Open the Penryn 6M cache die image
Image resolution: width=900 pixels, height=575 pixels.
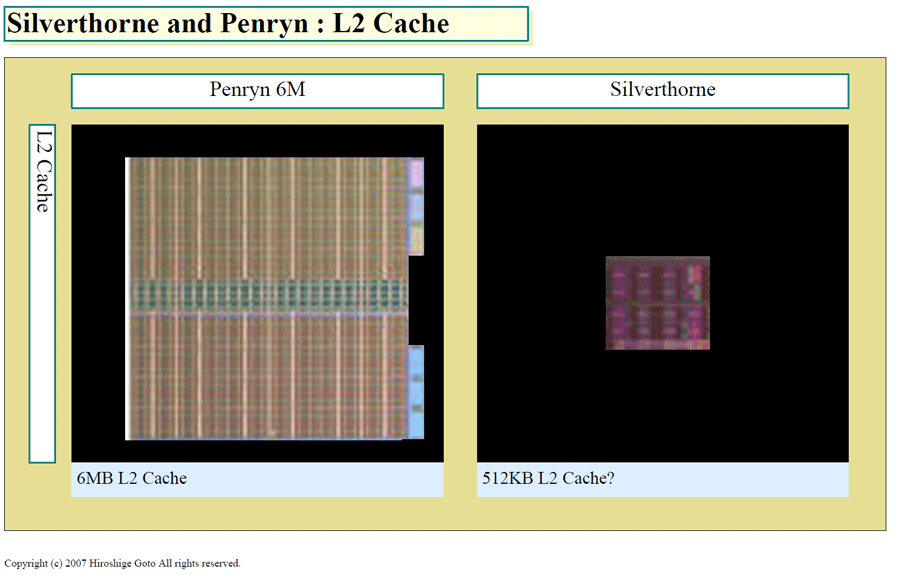[274, 298]
